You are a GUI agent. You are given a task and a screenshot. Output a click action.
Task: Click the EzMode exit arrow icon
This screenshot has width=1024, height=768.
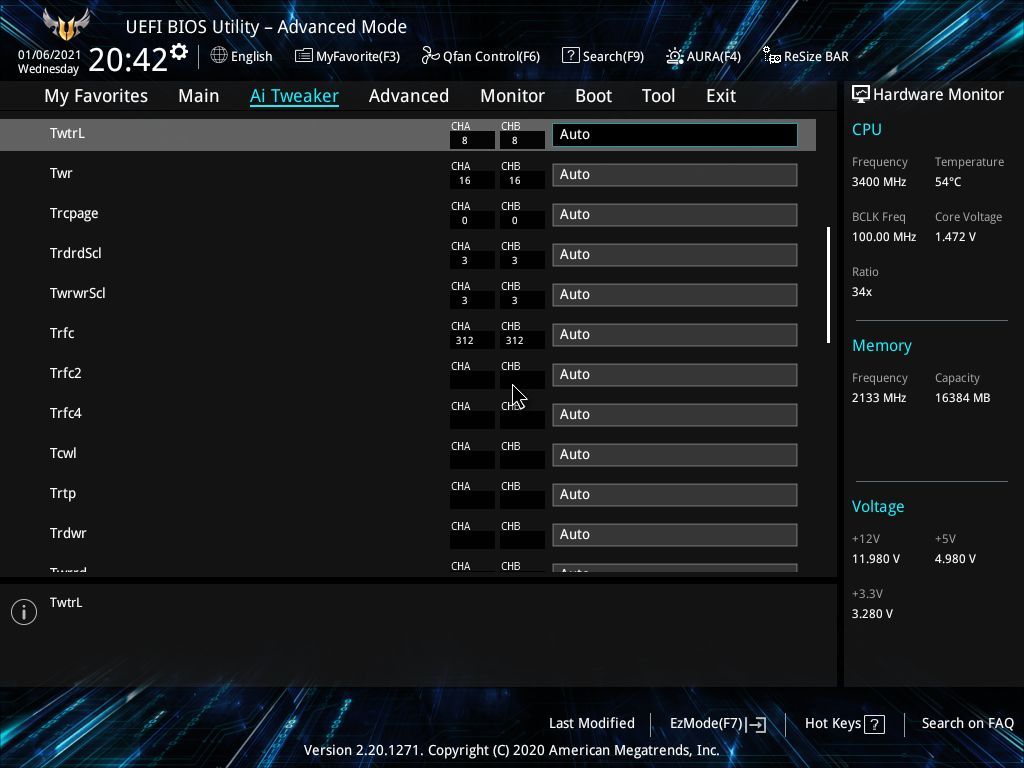(756, 724)
